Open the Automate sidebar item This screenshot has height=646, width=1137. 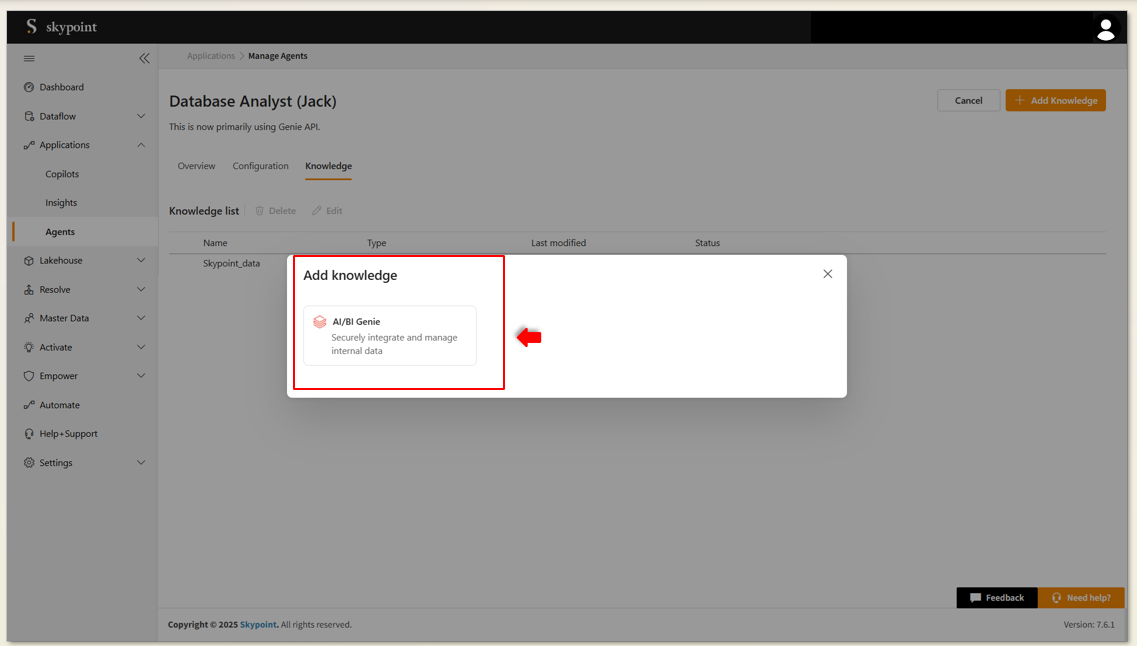coord(59,405)
